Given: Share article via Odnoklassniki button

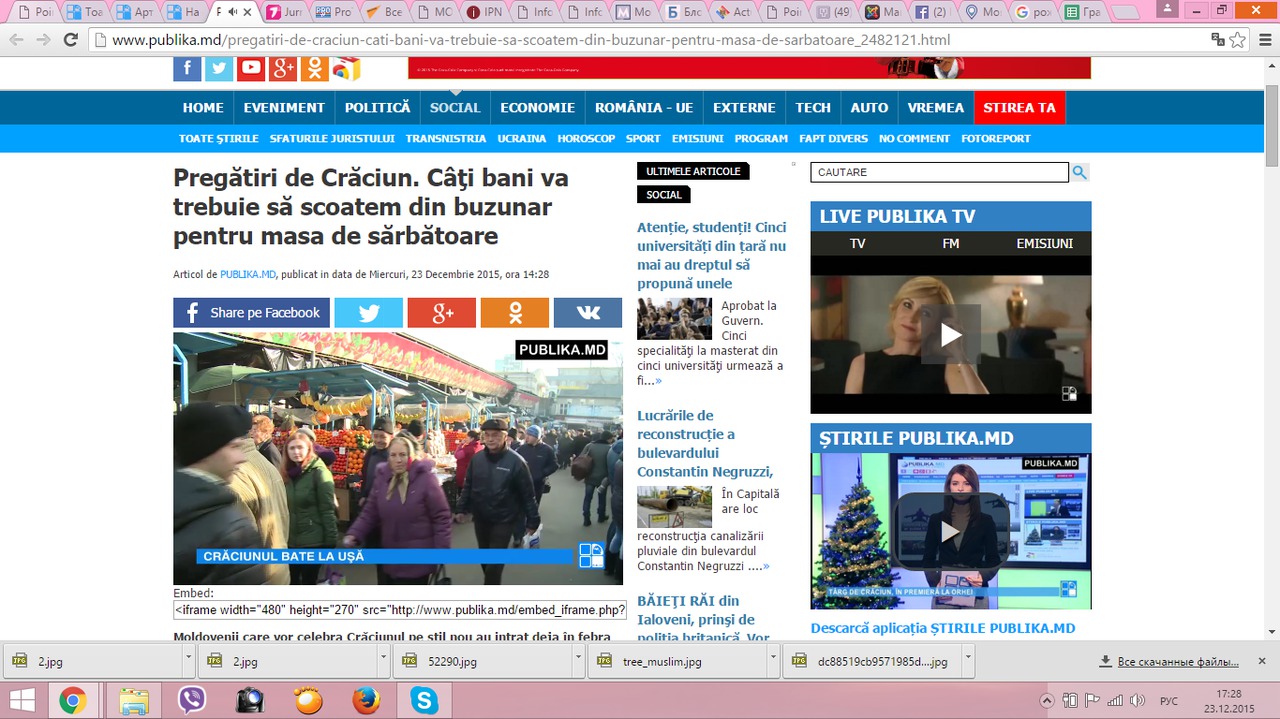Looking at the screenshot, I should point(515,313).
